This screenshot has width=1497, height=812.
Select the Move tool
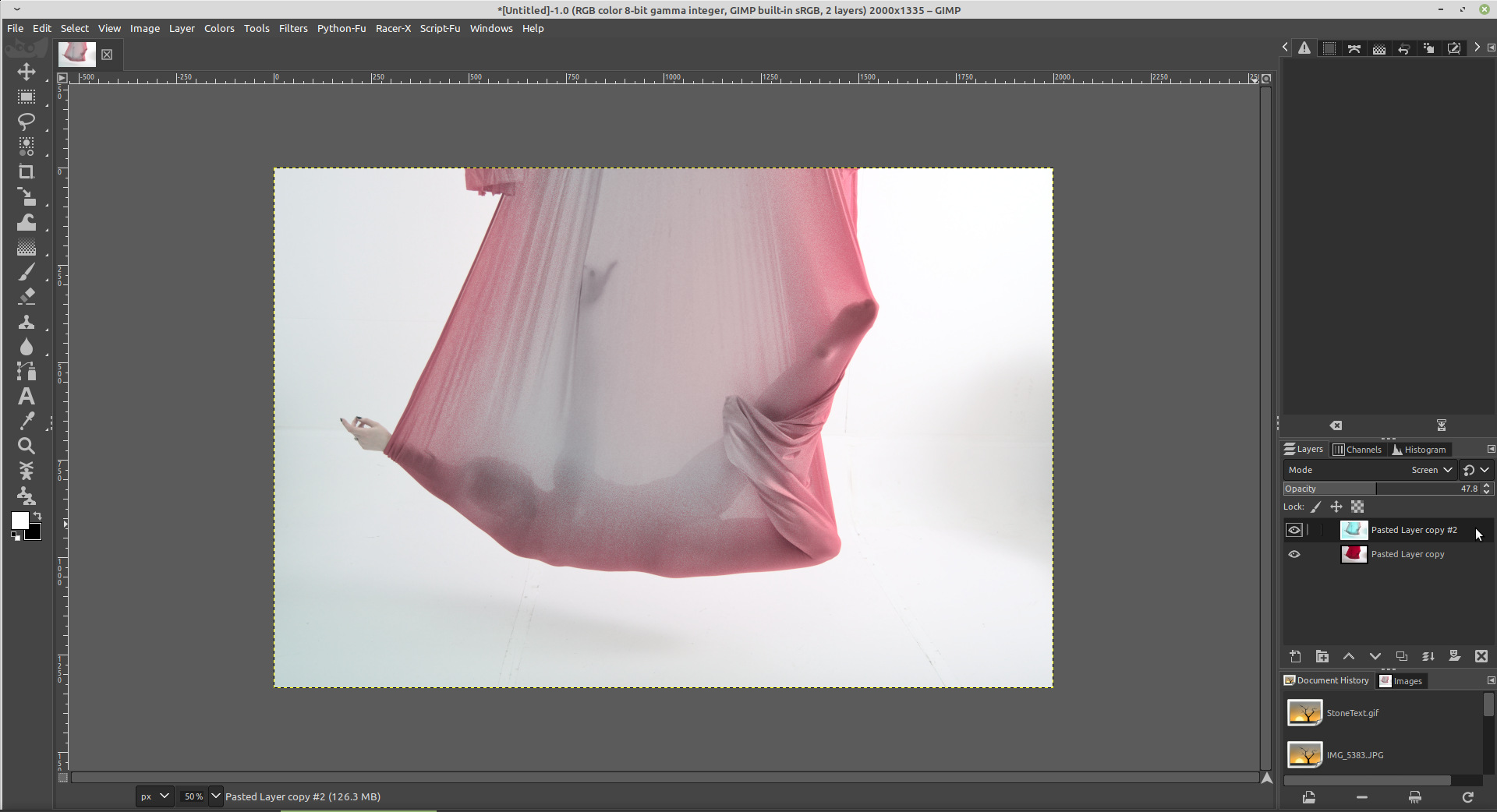[x=27, y=72]
